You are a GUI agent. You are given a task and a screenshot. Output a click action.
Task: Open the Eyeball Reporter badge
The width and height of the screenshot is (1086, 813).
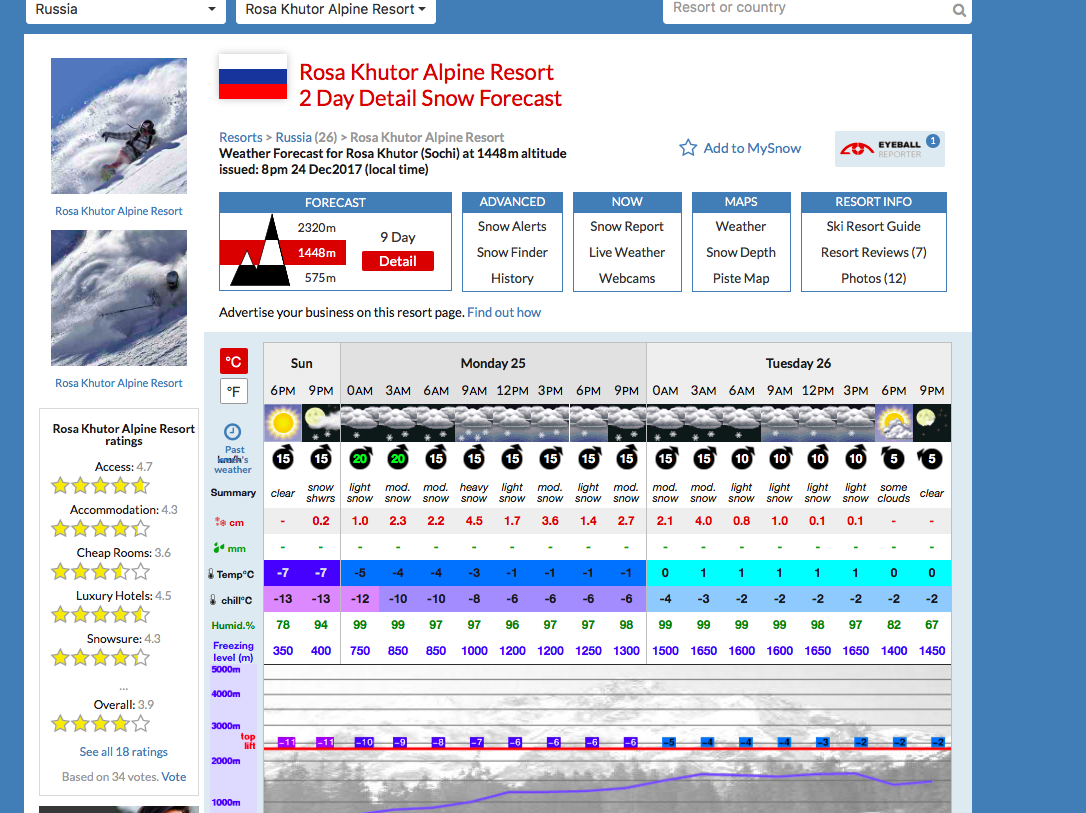(889, 149)
